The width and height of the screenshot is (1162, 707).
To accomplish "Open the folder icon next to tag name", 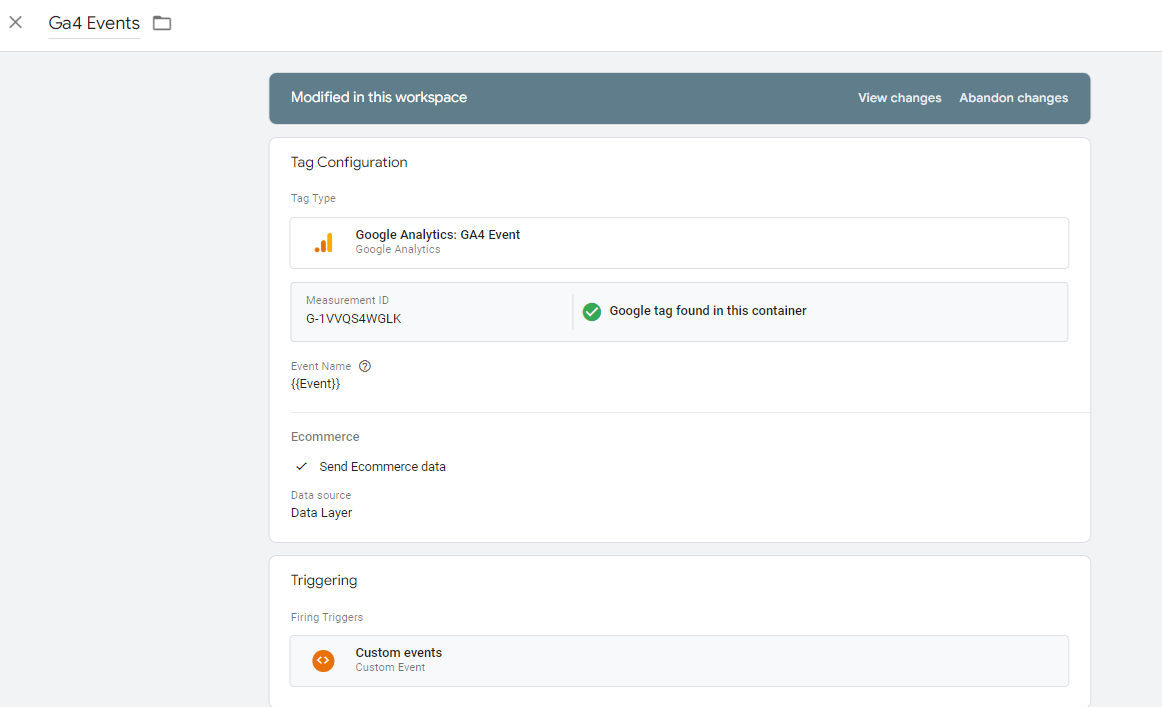I will point(162,23).
